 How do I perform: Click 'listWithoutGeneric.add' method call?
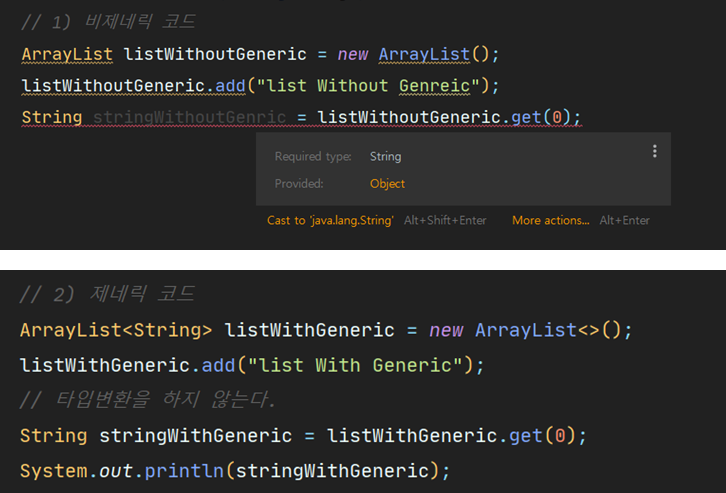(133, 86)
